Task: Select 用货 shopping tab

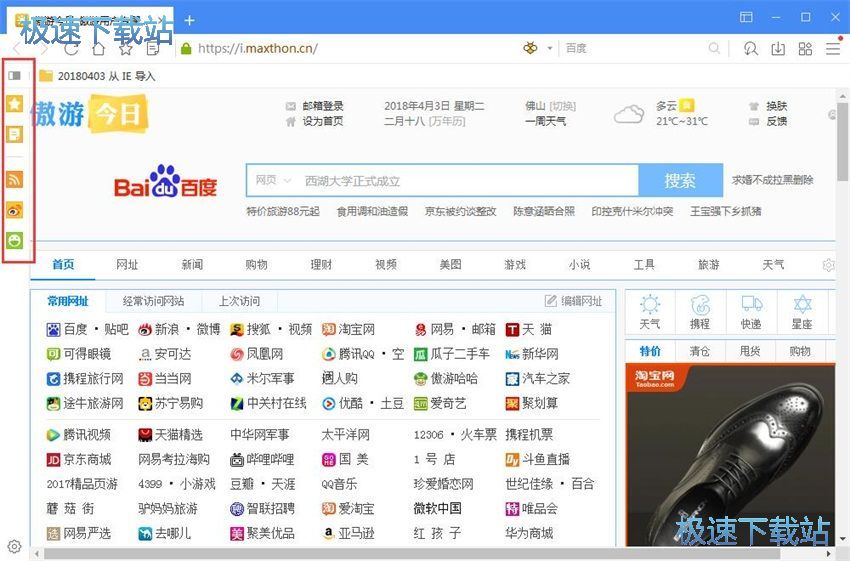Action: click(x=750, y=351)
